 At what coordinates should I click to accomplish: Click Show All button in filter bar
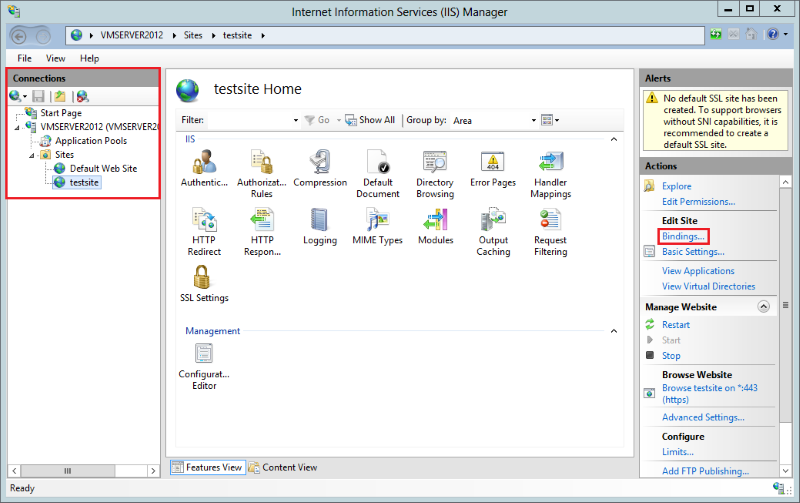click(370, 120)
